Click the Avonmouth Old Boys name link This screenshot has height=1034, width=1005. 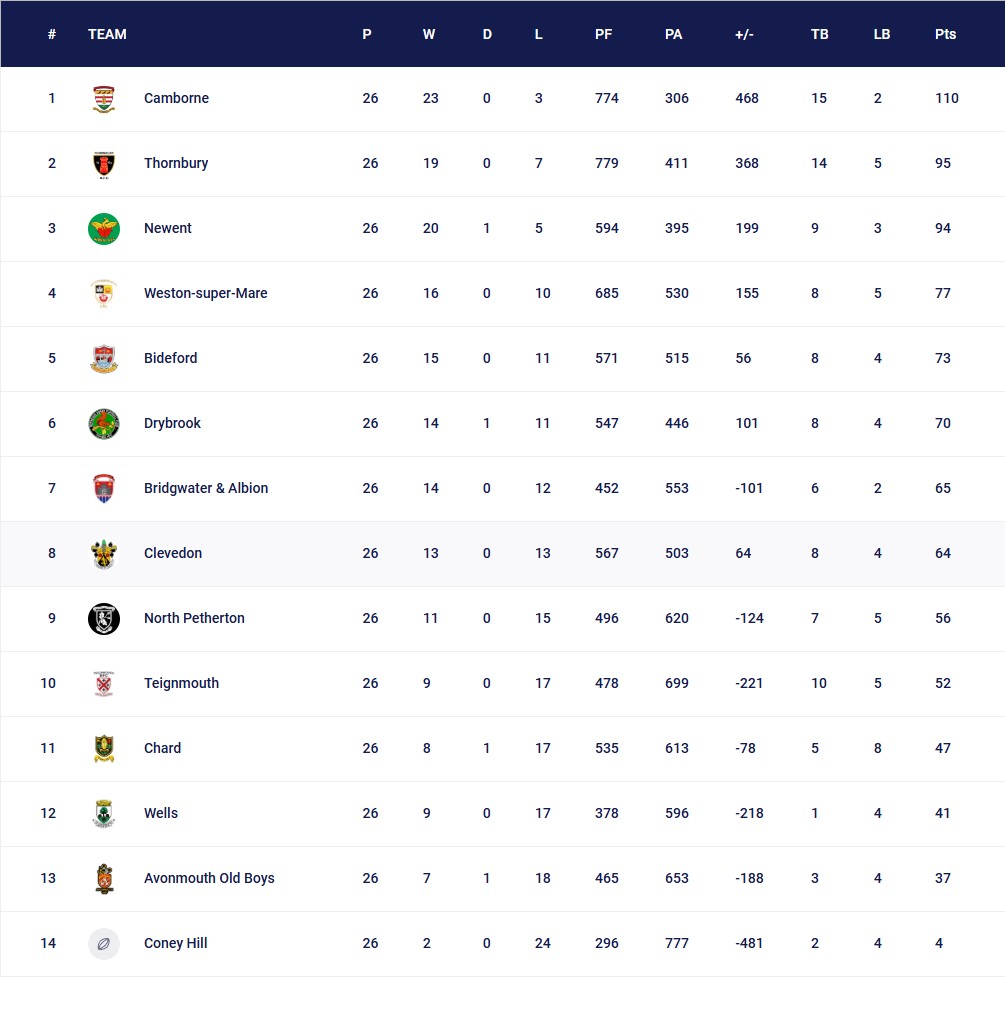tap(209, 878)
